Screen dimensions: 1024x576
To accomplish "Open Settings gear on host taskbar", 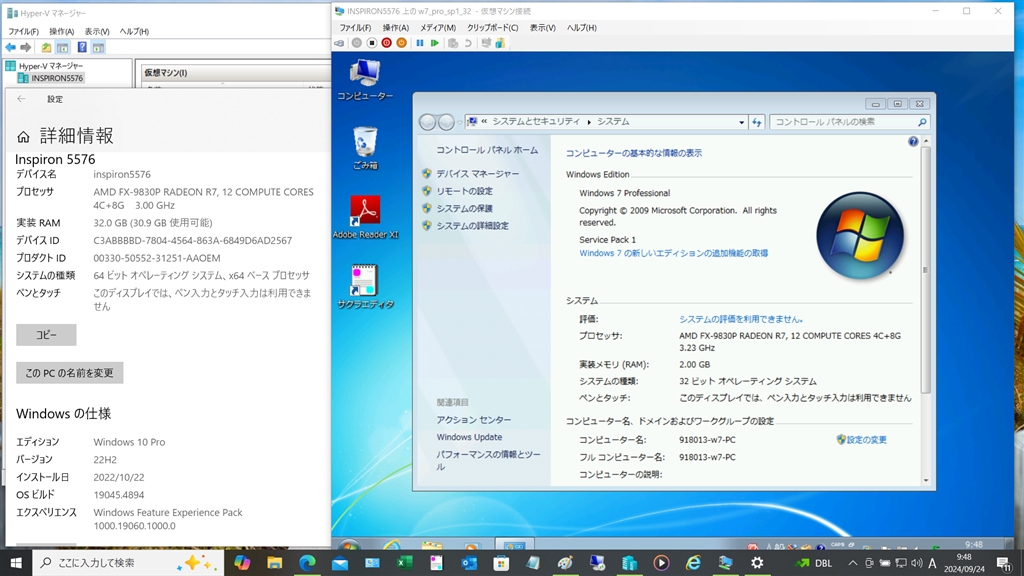I will [x=757, y=562].
